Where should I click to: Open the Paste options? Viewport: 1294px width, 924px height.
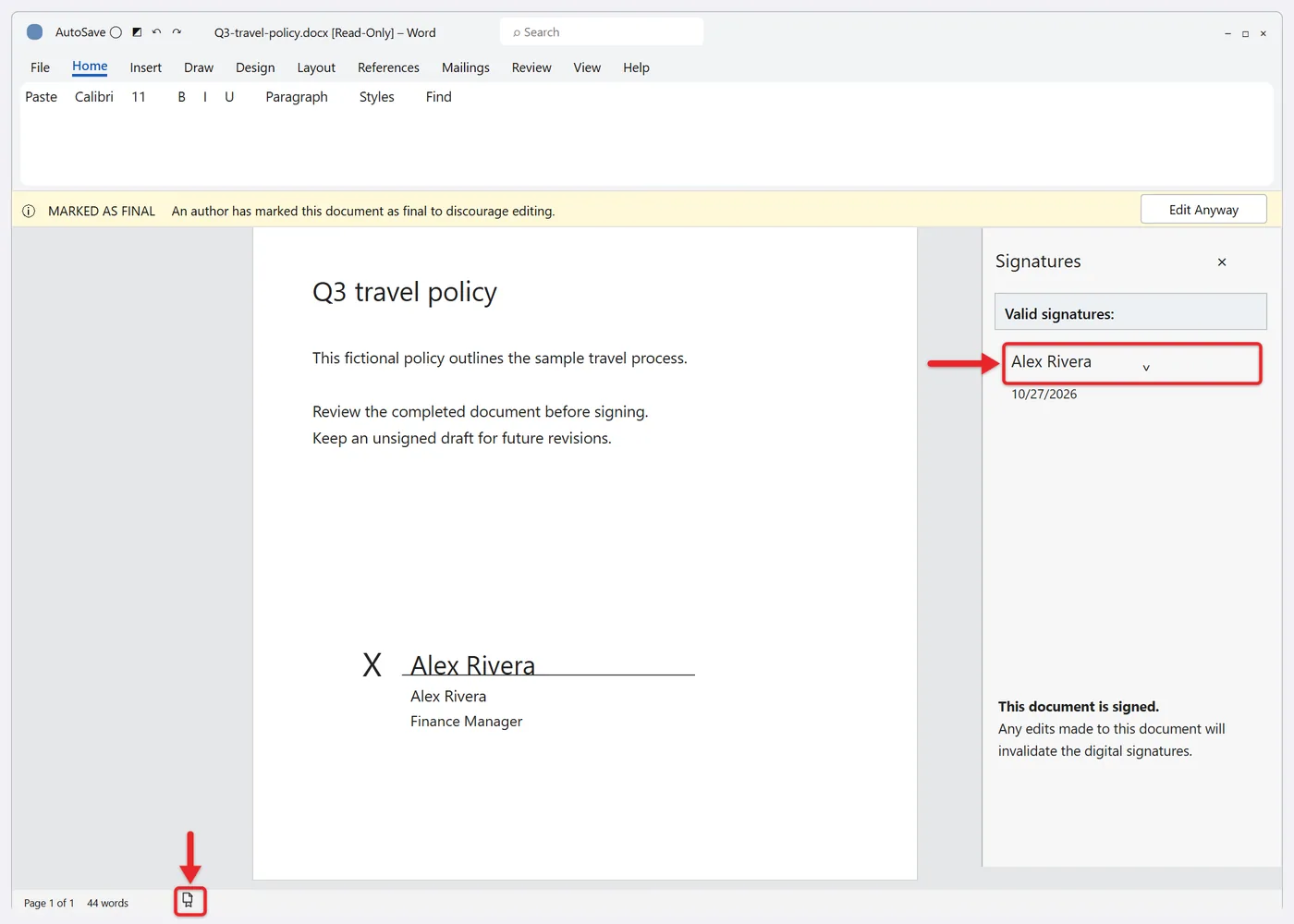(x=41, y=97)
